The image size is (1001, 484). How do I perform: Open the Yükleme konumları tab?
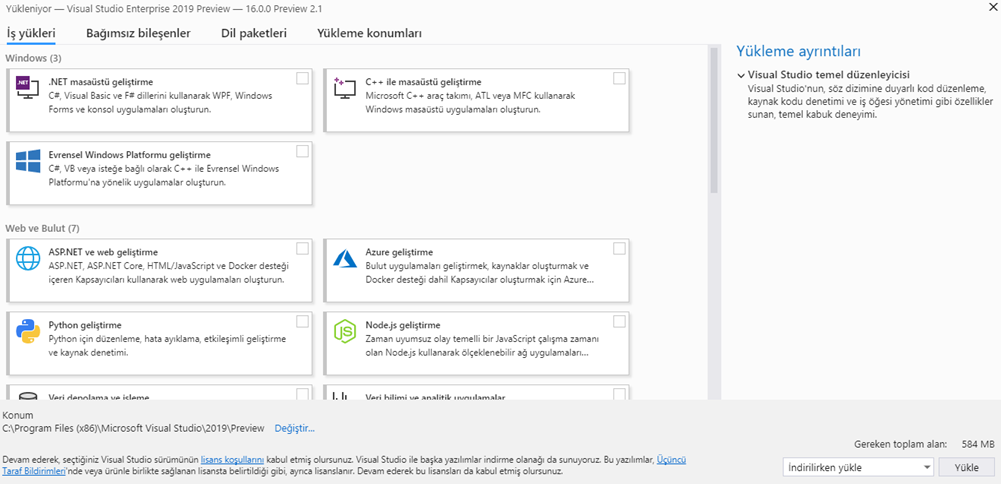pyautogui.click(x=370, y=33)
